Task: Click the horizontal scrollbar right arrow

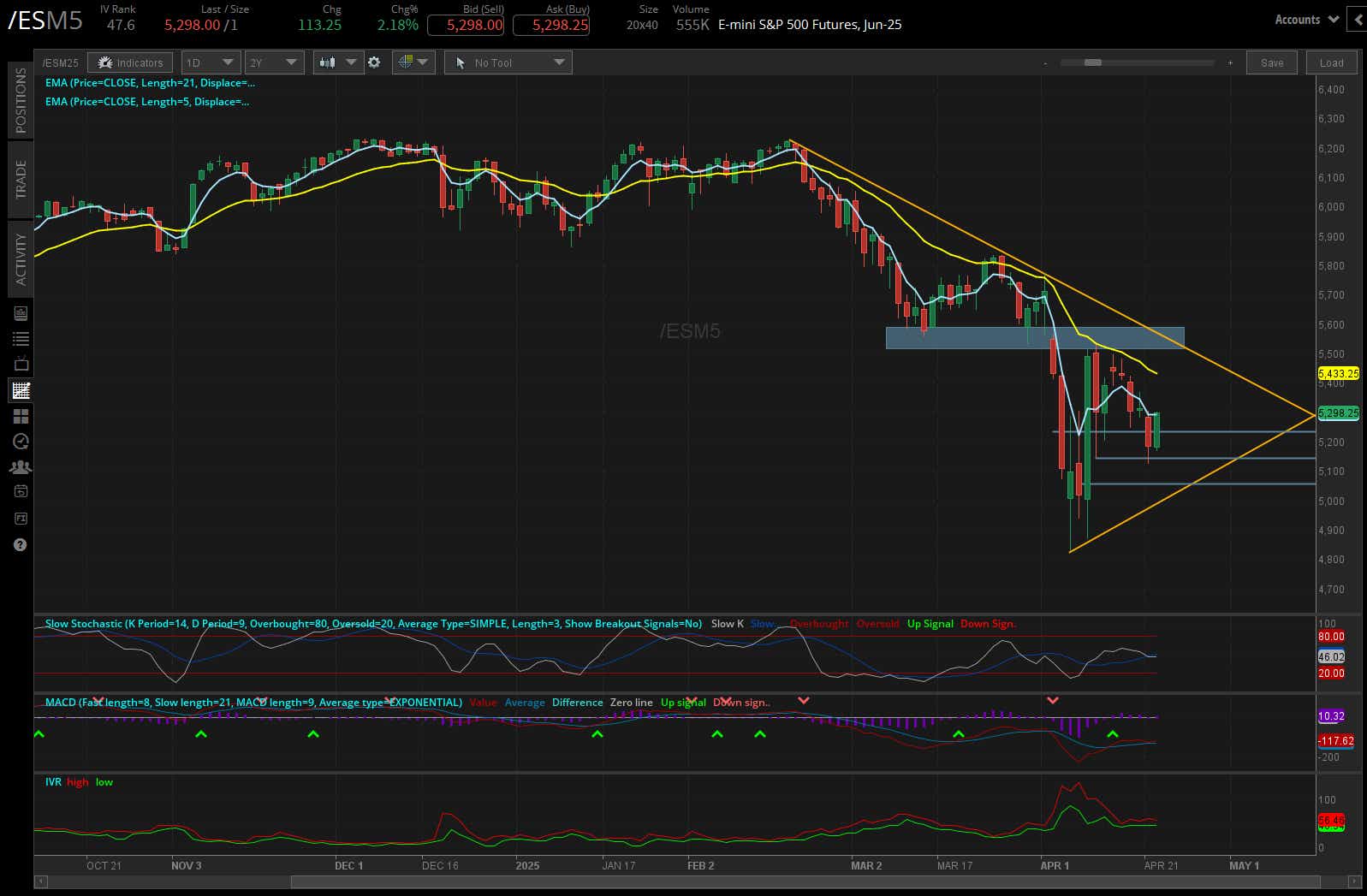Action: coord(1354,881)
